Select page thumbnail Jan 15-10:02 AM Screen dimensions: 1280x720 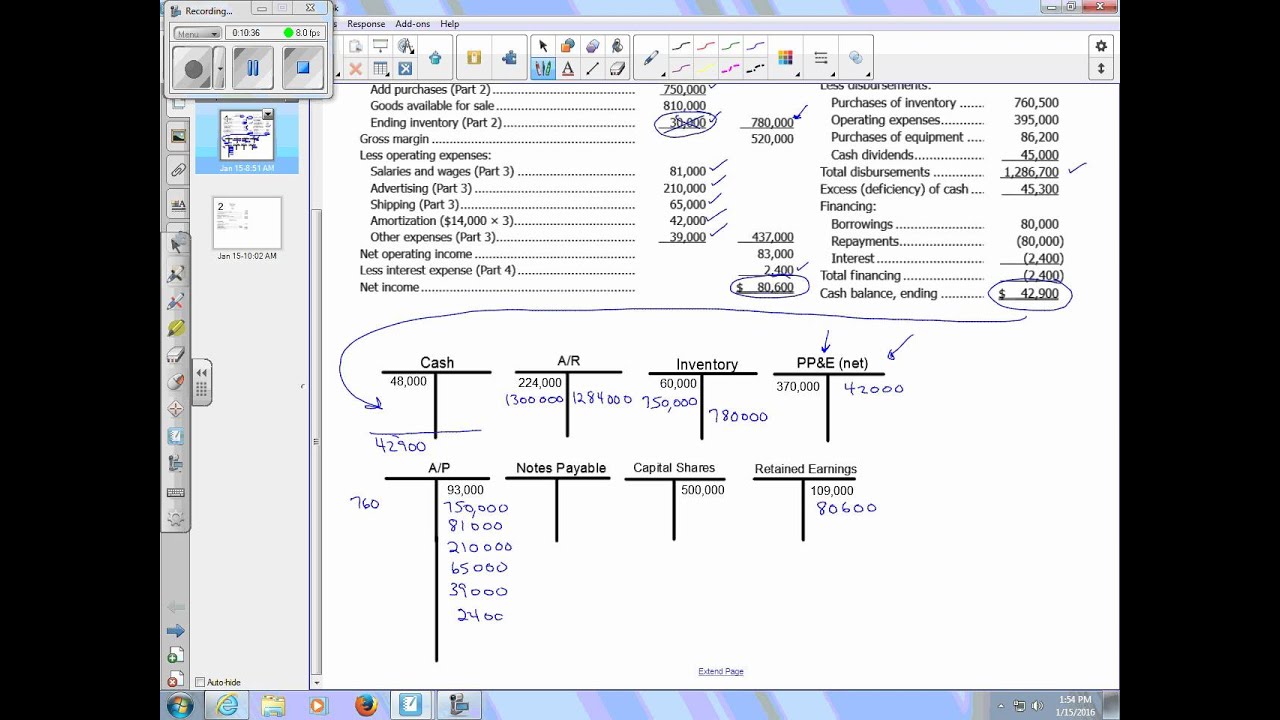click(x=247, y=223)
